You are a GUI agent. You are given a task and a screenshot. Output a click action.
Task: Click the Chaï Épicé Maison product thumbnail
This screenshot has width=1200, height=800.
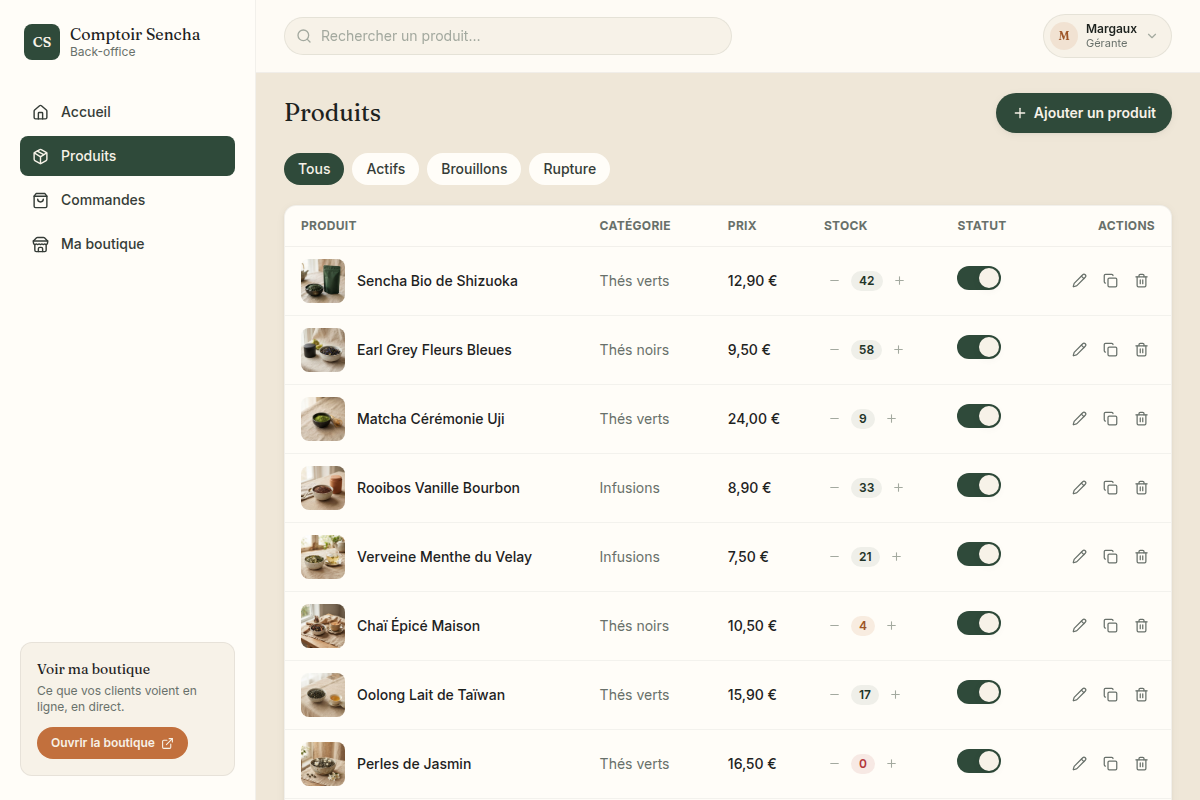[323, 626]
